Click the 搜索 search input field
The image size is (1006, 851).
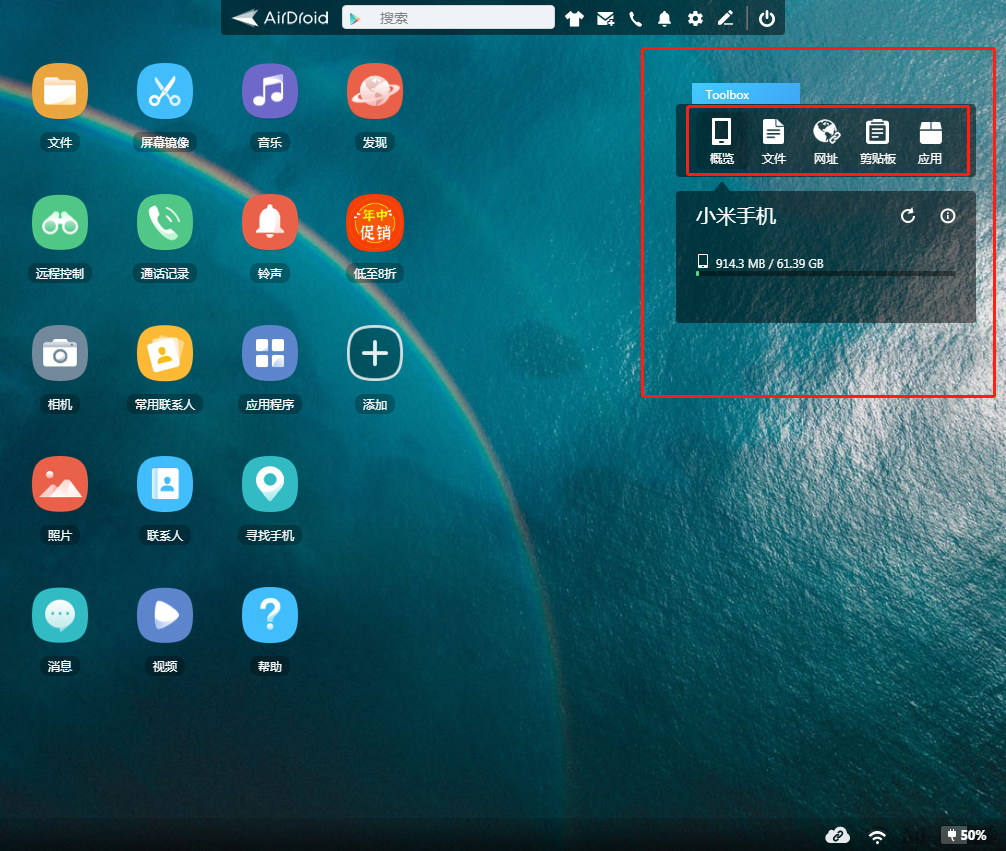(x=448, y=17)
